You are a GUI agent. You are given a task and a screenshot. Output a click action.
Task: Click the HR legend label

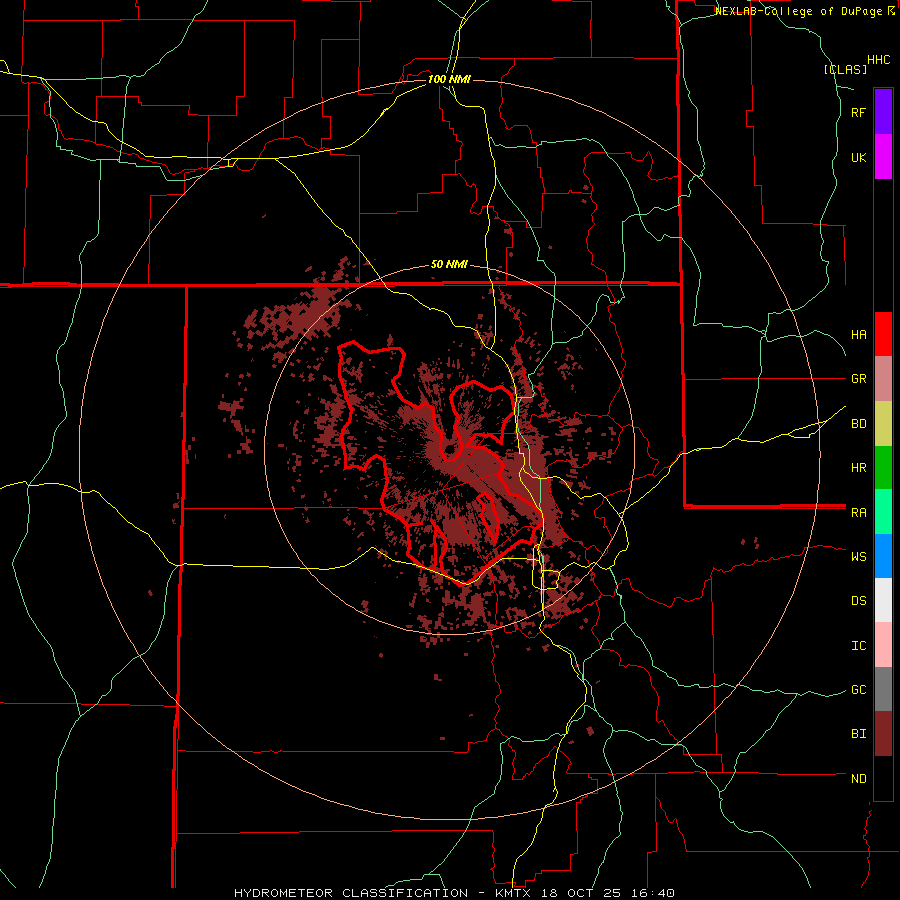pos(858,468)
